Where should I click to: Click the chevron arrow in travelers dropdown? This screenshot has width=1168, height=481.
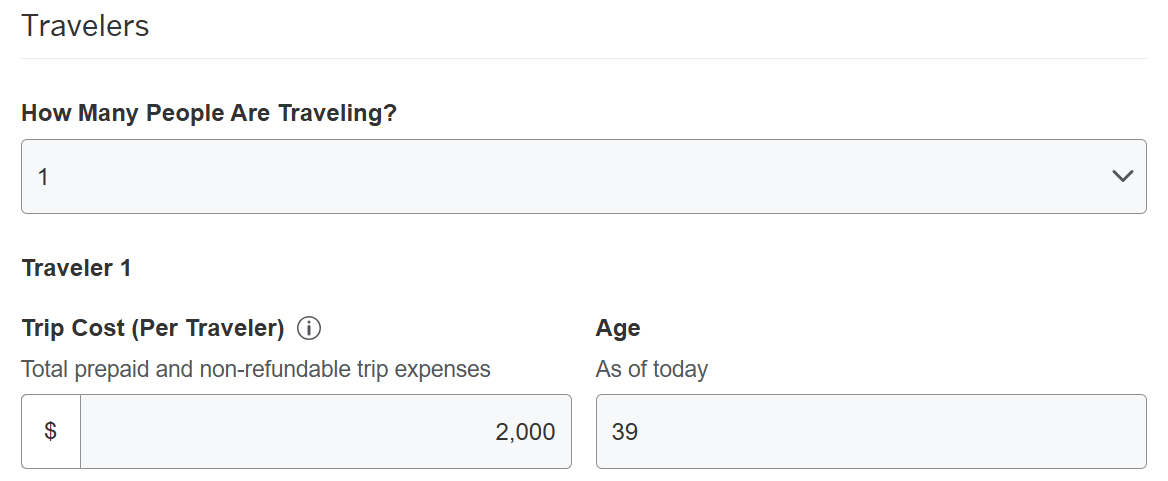pyautogui.click(x=1122, y=177)
